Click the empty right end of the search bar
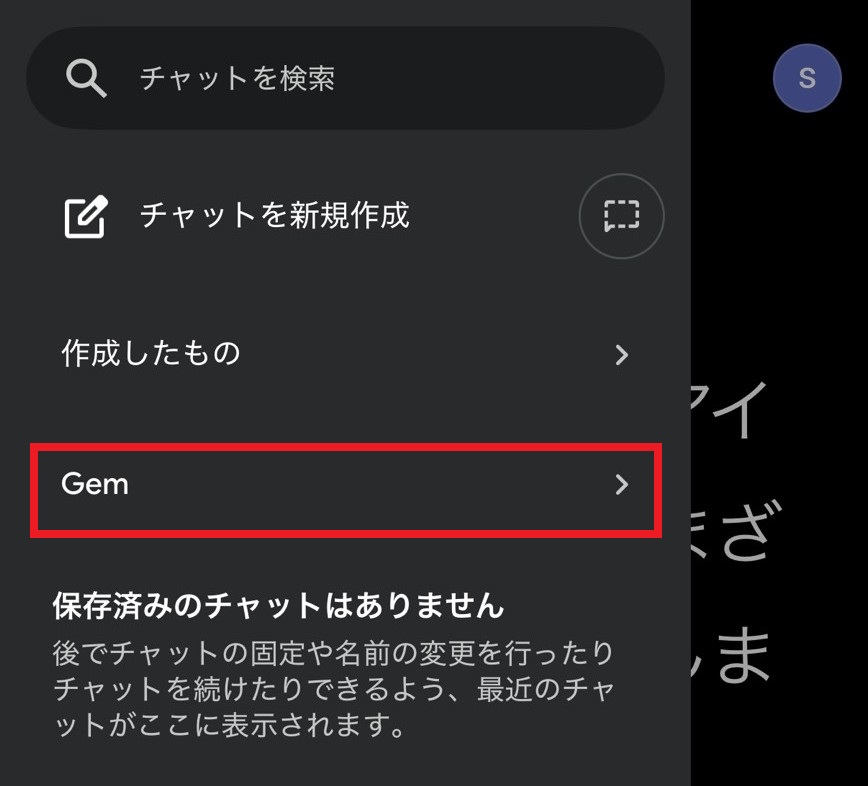868x786 pixels. click(560, 79)
